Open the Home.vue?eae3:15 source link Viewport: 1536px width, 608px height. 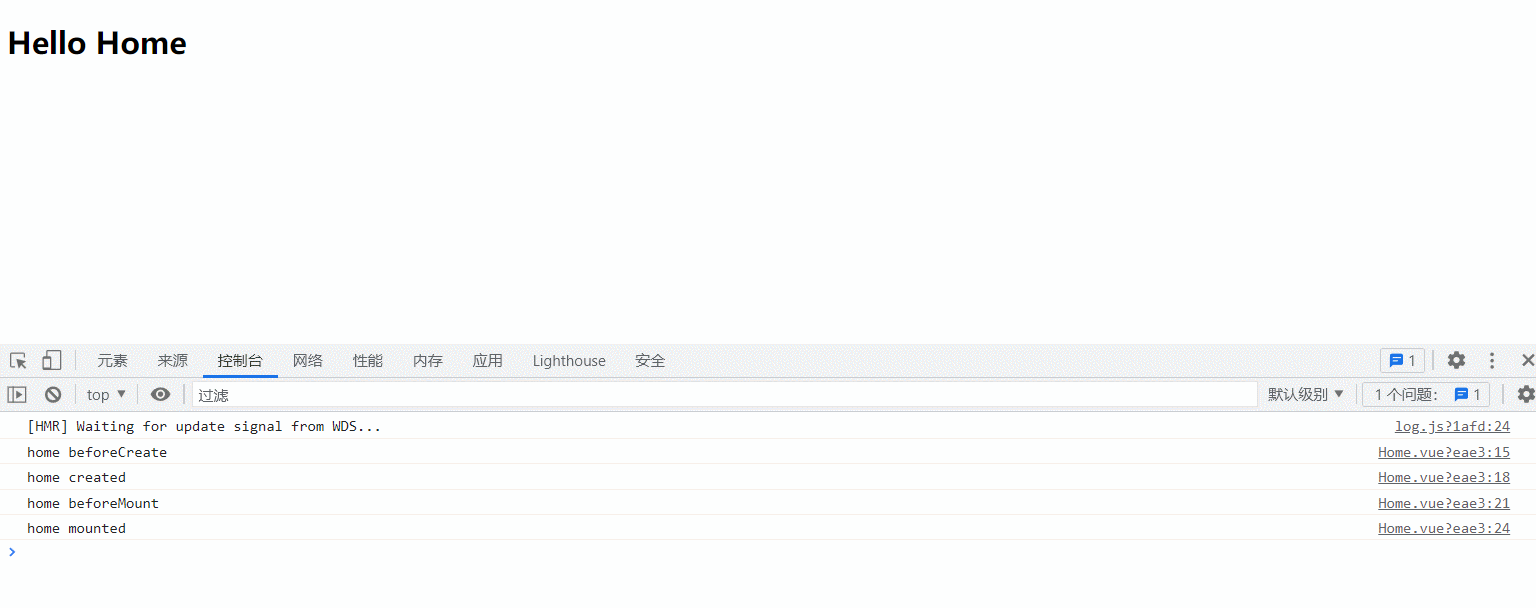click(x=1443, y=452)
